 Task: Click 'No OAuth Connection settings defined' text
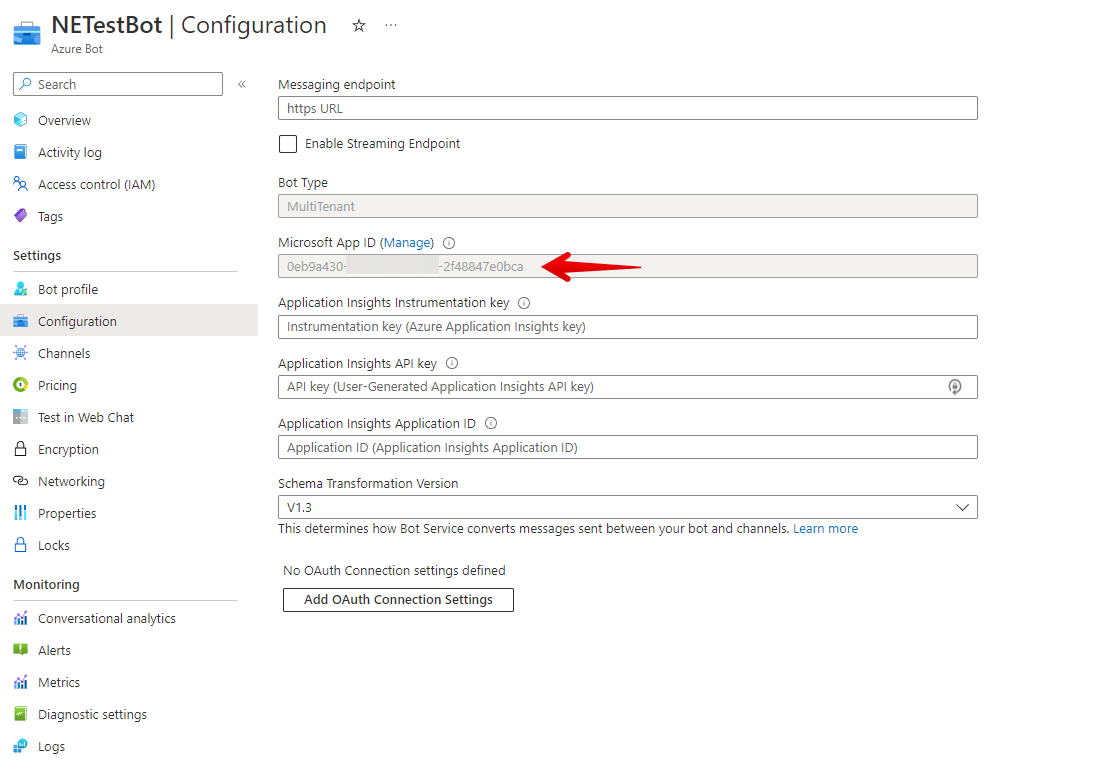[x=394, y=570]
